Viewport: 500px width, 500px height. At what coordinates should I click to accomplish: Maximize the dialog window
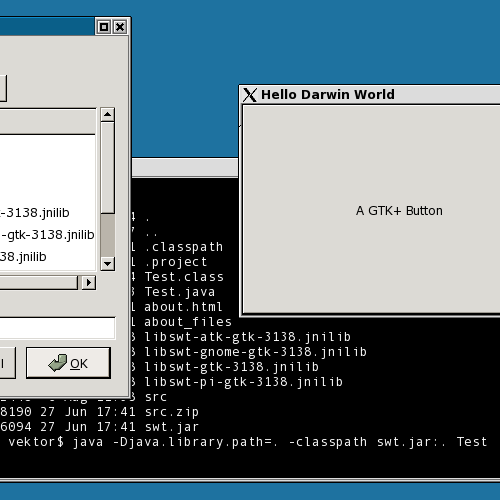[x=104, y=27]
